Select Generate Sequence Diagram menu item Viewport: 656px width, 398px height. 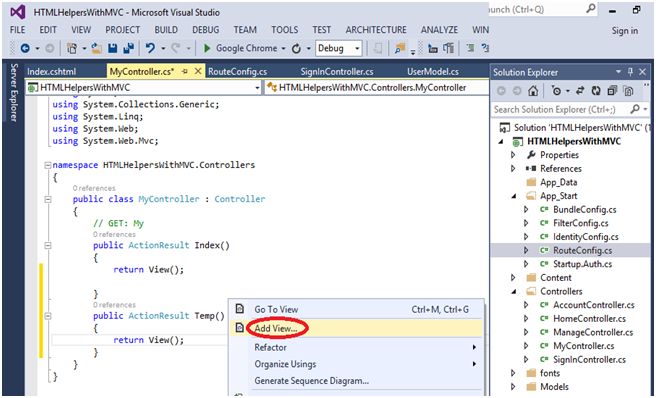point(356,381)
